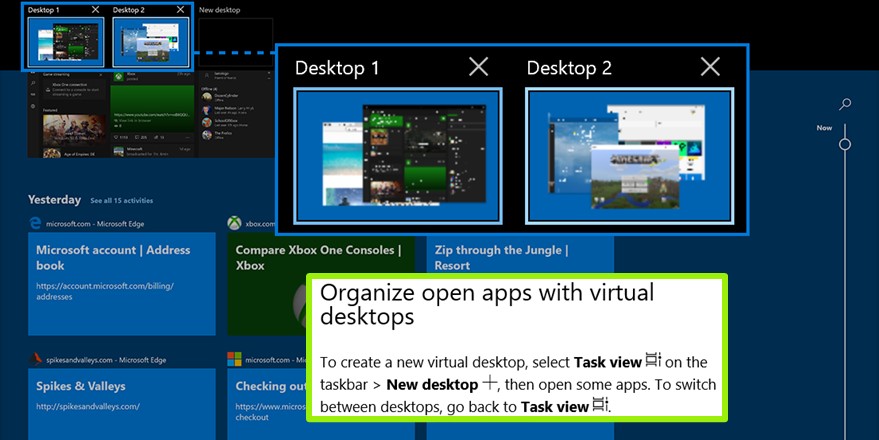
Task: Like the Xbox post with heart icon
Action: (116, 137)
